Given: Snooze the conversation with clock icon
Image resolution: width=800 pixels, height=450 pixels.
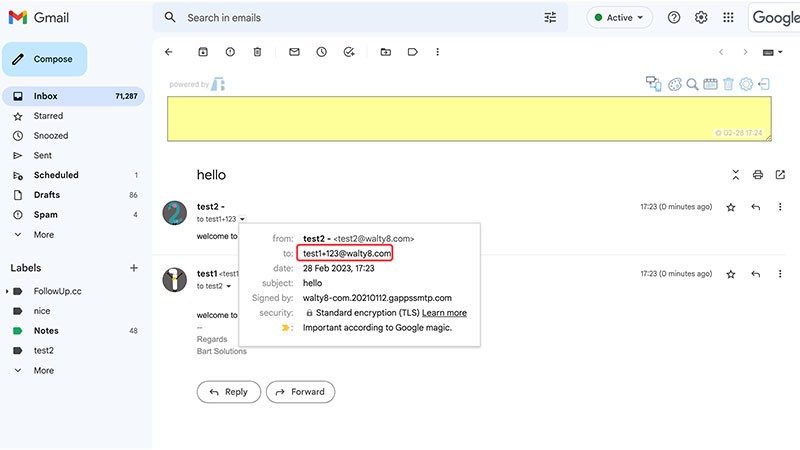Looking at the screenshot, I should click(x=321, y=52).
